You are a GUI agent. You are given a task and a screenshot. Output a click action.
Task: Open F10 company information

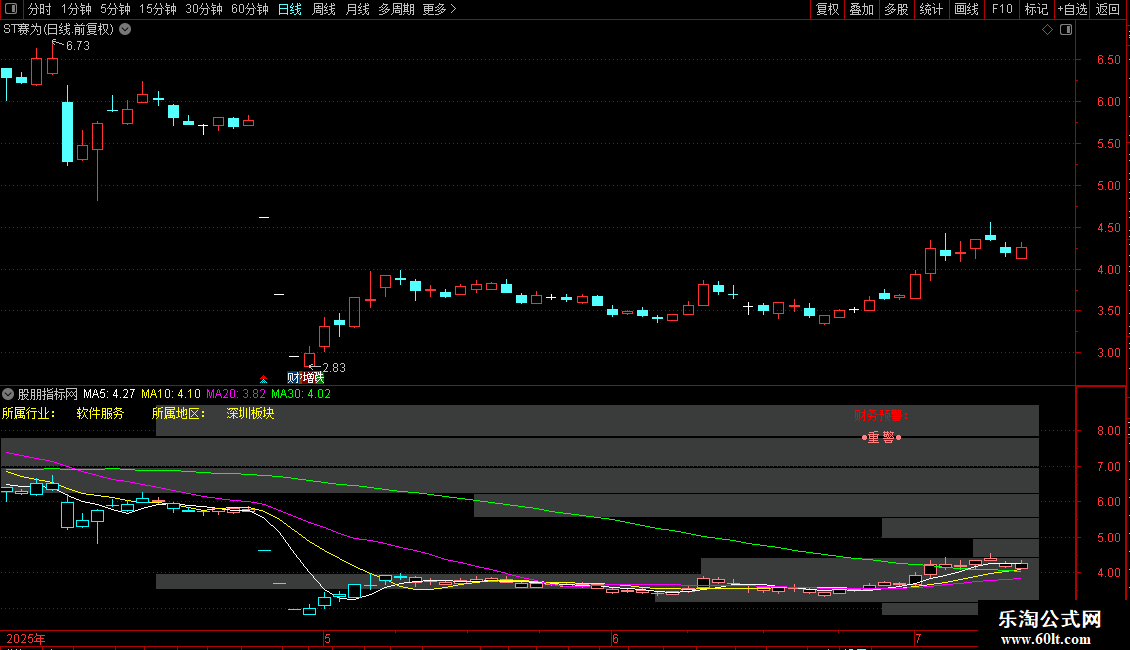pyautogui.click(x=1002, y=9)
